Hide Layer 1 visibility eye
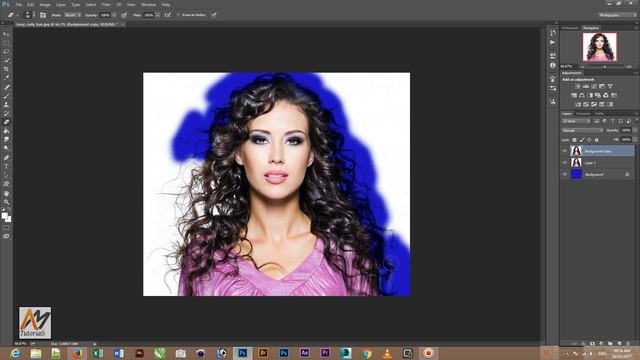640x360 pixels. 565,163
